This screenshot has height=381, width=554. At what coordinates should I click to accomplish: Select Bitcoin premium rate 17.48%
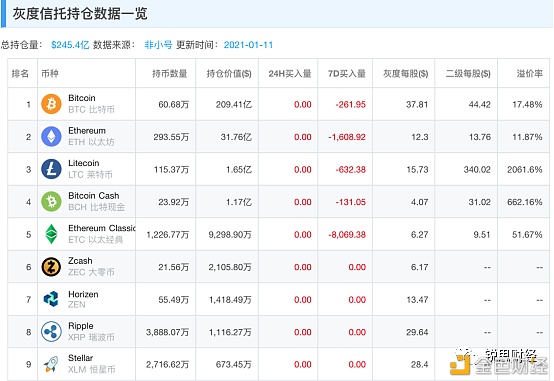click(527, 105)
